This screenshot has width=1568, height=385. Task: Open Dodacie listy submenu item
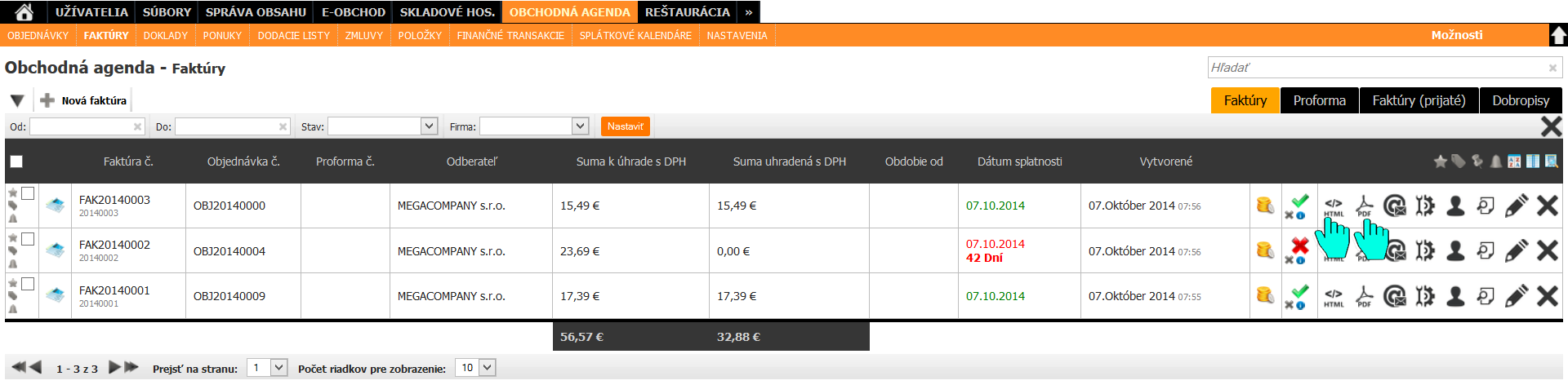pos(293,36)
